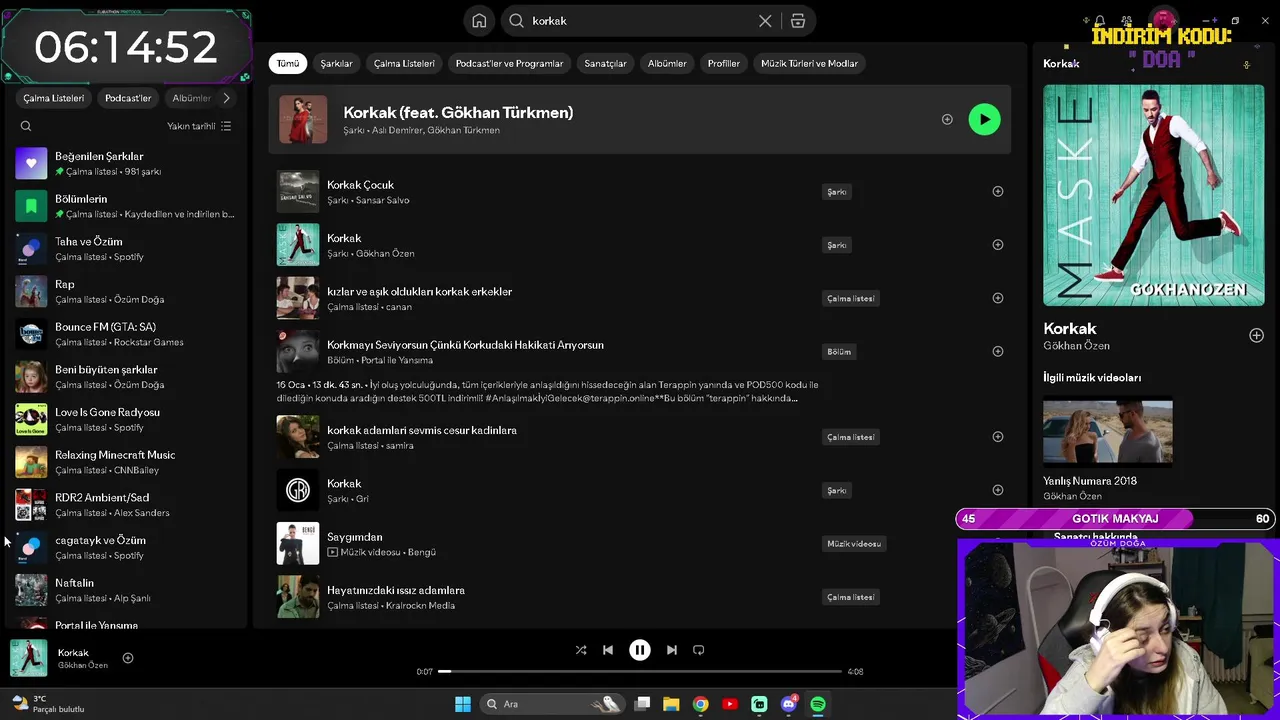Add Korkak Çocuk to liked songs
The height and width of the screenshot is (720, 1280).
tap(997, 191)
